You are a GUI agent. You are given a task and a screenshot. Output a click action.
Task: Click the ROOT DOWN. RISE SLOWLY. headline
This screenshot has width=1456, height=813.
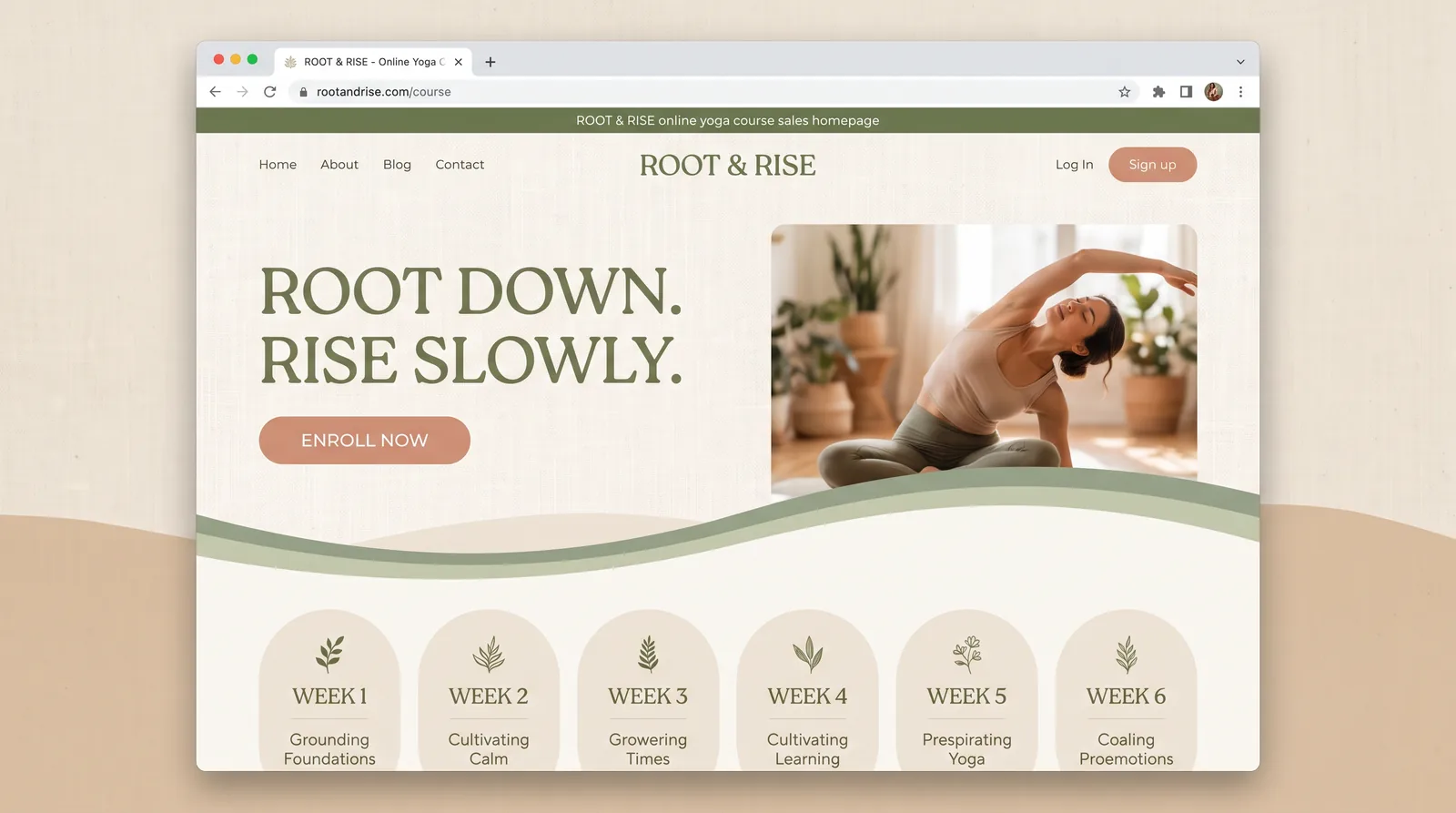(x=471, y=326)
